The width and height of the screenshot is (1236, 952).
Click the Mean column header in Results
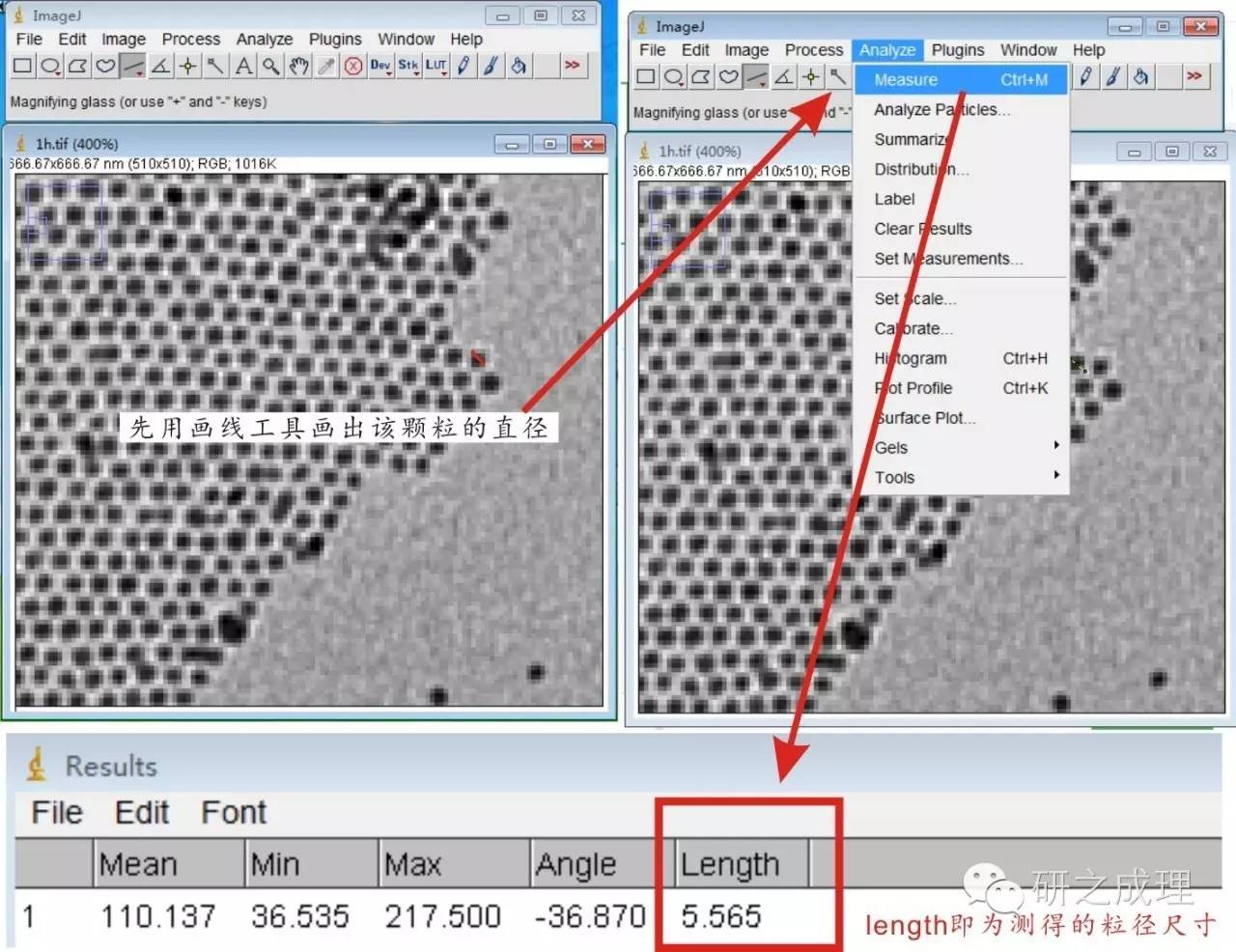[x=169, y=864]
